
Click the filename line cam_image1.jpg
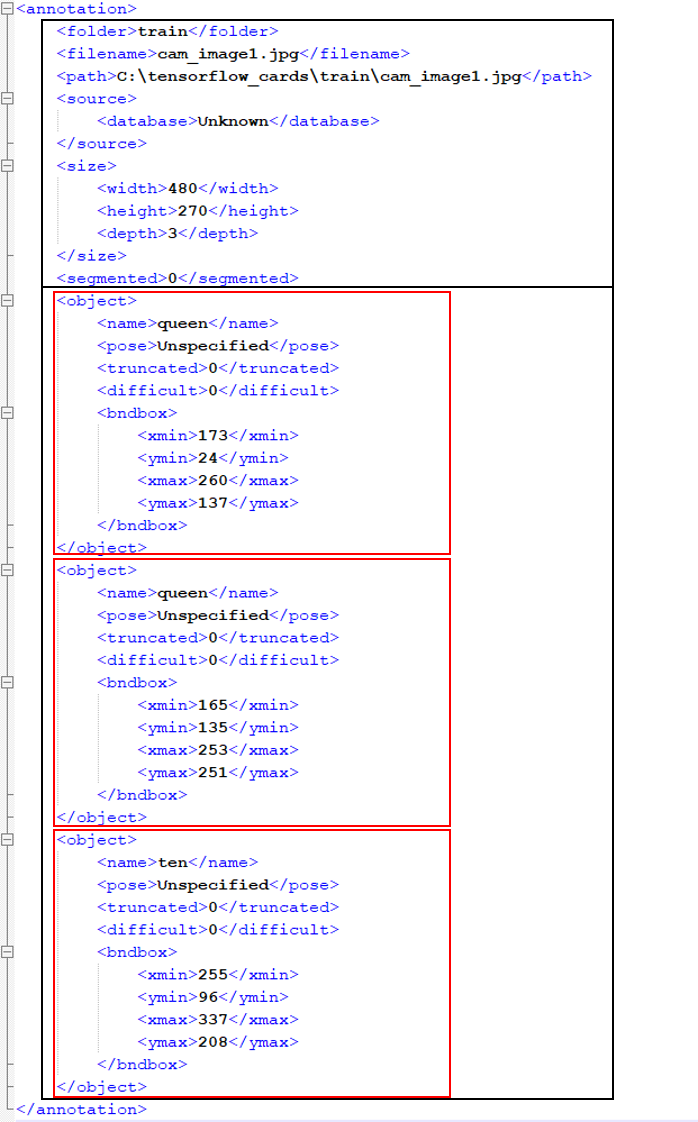coord(233,54)
